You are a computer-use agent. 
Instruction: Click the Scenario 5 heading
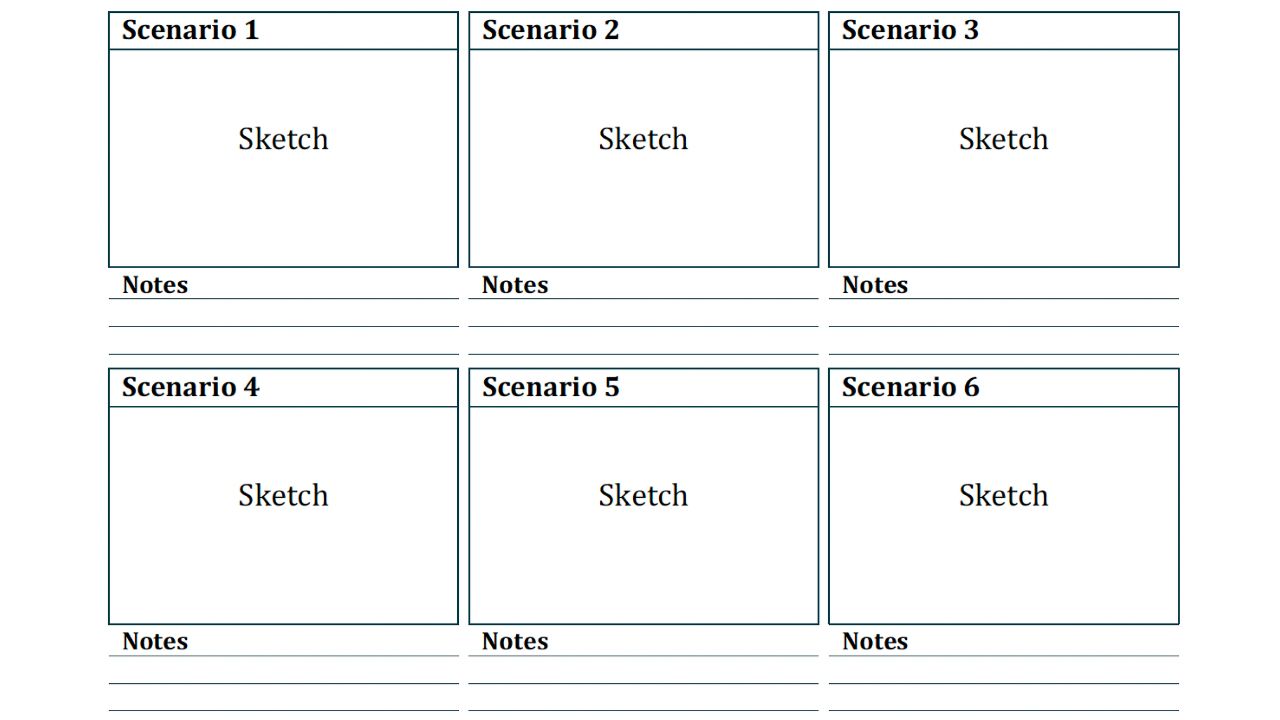pyautogui.click(x=550, y=387)
